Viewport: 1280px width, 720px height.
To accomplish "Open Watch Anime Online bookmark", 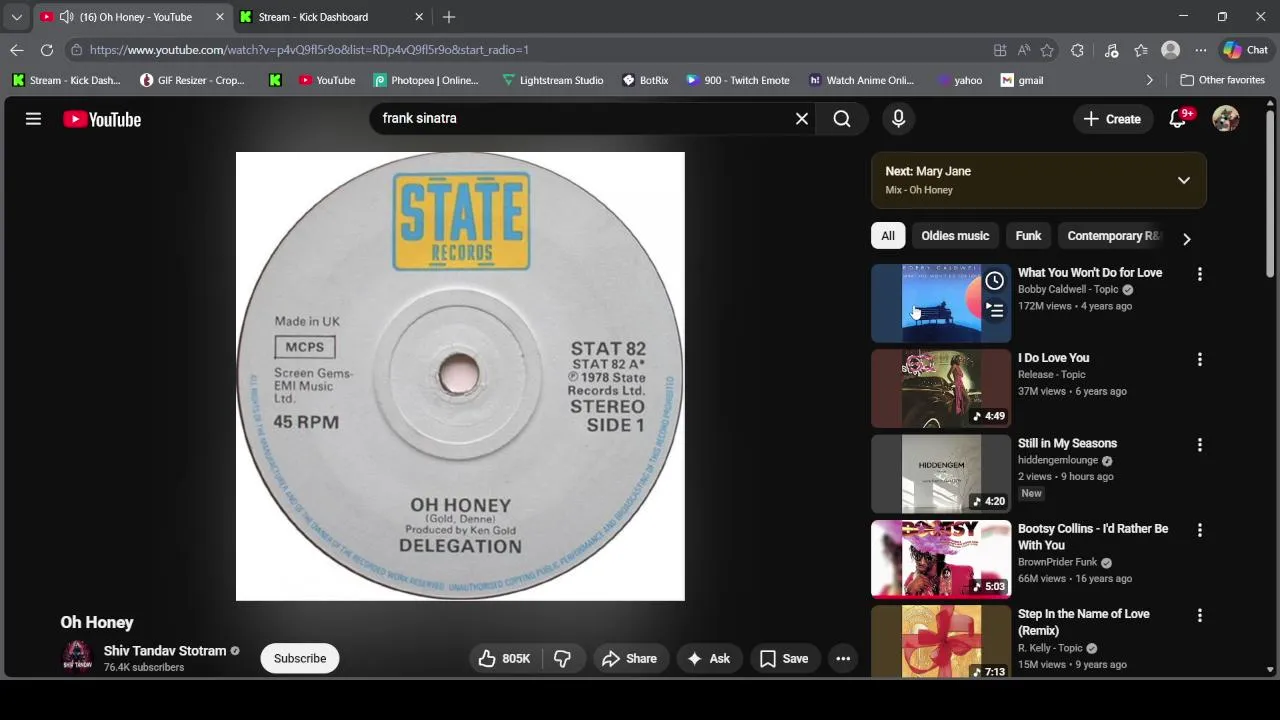I will [861, 80].
